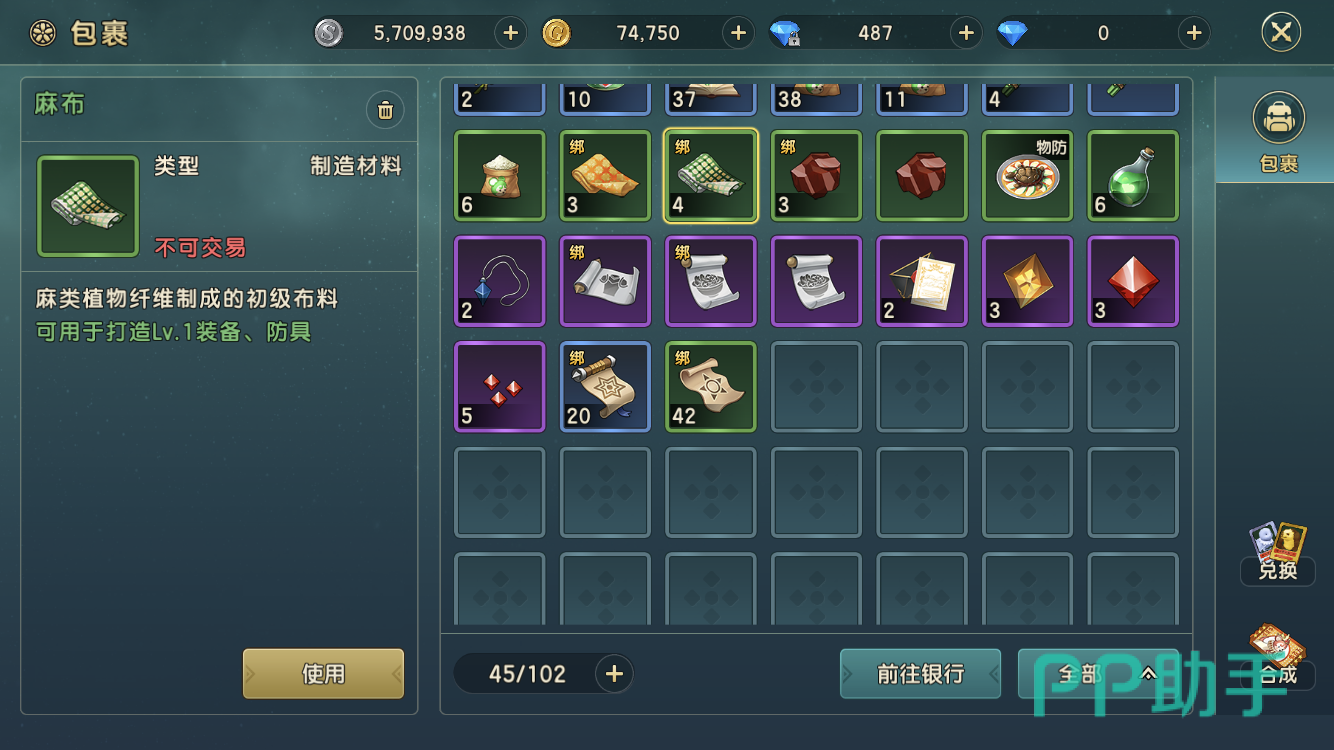This screenshot has width=1334, height=750.
Task: Open the 包裹 tab in right sidebar
Action: pyautogui.click(x=1278, y=132)
